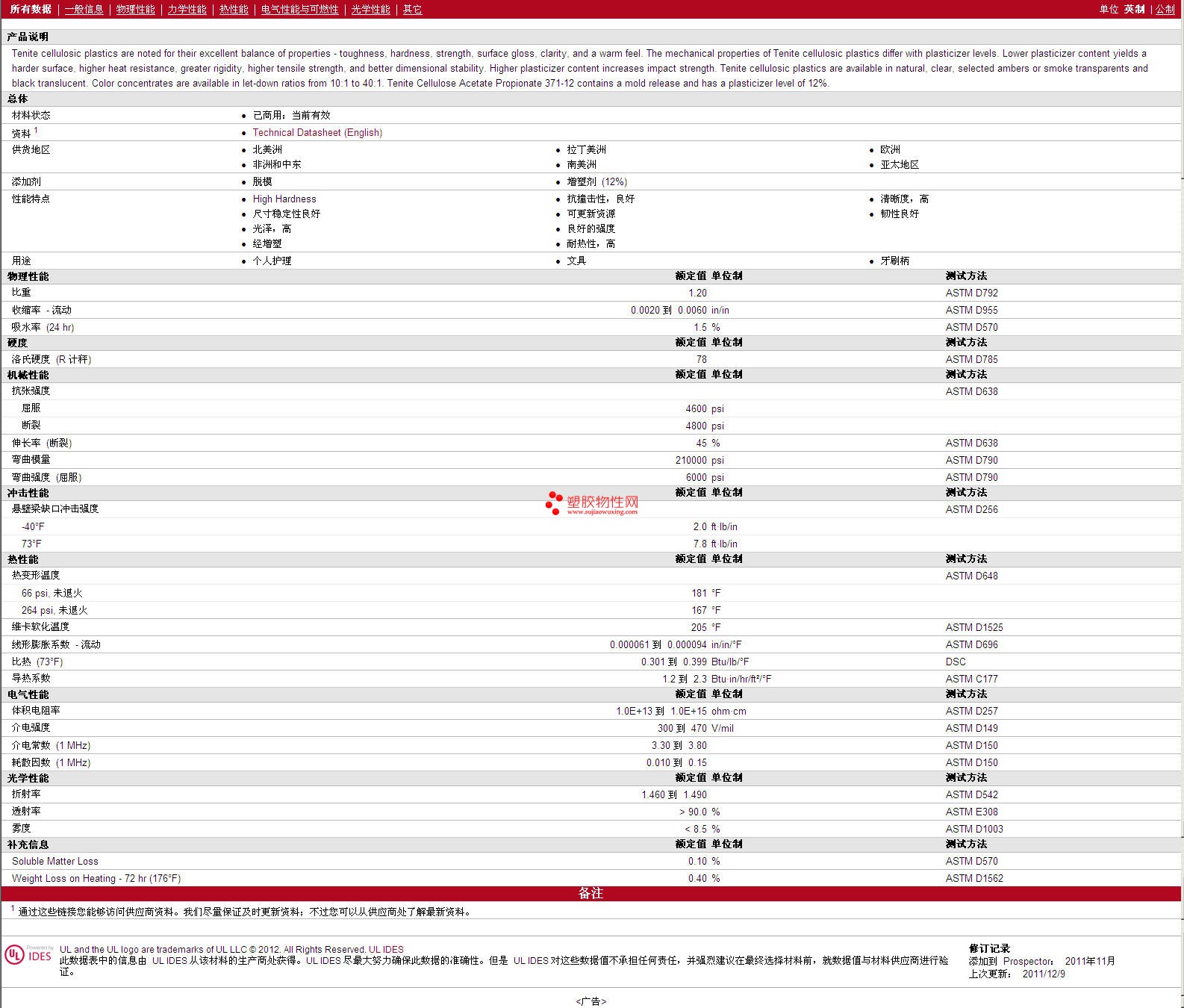Click 7.8 ft·lb/in impact value
The width and height of the screenshot is (1184, 1008).
[715, 544]
